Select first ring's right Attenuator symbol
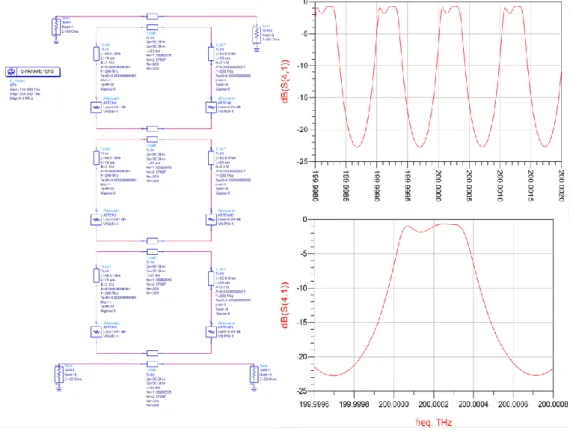Screen dimensions: 573x431 (211, 107)
